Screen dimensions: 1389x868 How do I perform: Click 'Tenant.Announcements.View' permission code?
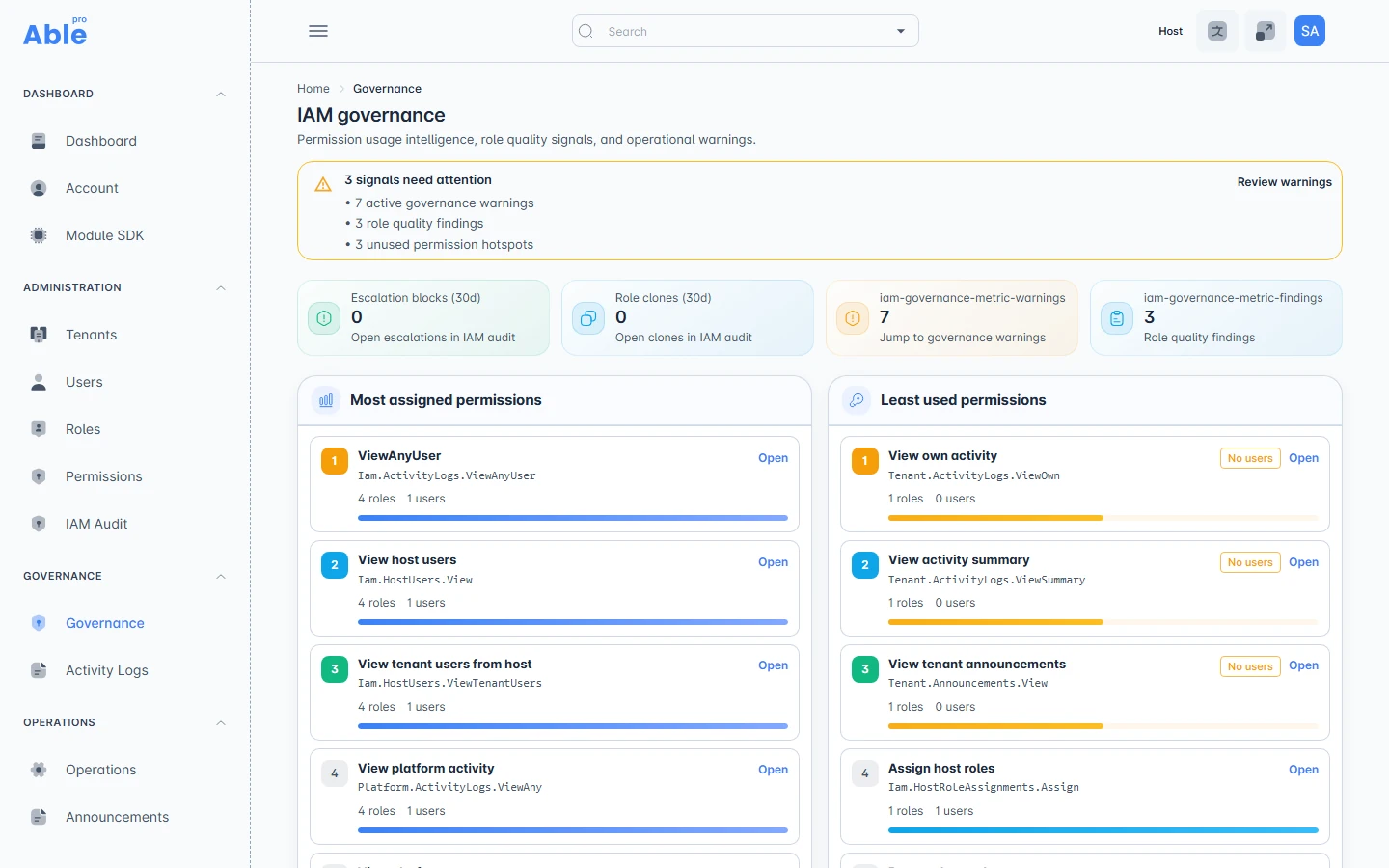[x=967, y=683]
